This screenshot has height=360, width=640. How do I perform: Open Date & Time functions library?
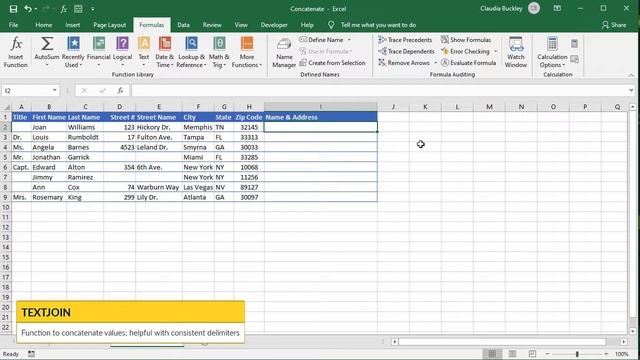click(x=164, y=52)
